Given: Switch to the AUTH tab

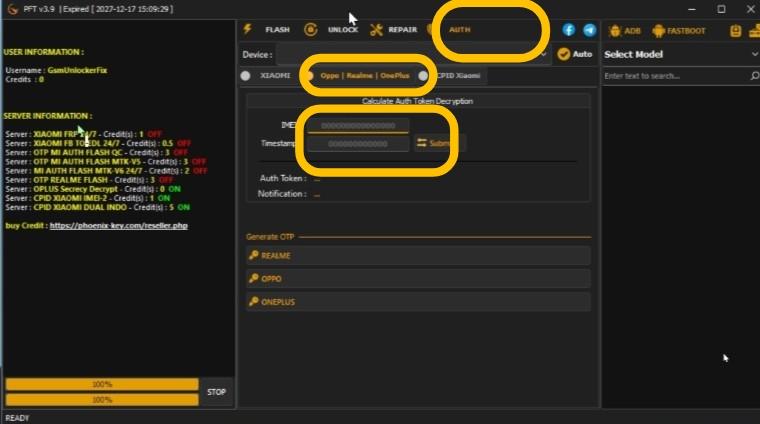Looking at the screenshot, I should pyautogui.click(x=459, y=30).
